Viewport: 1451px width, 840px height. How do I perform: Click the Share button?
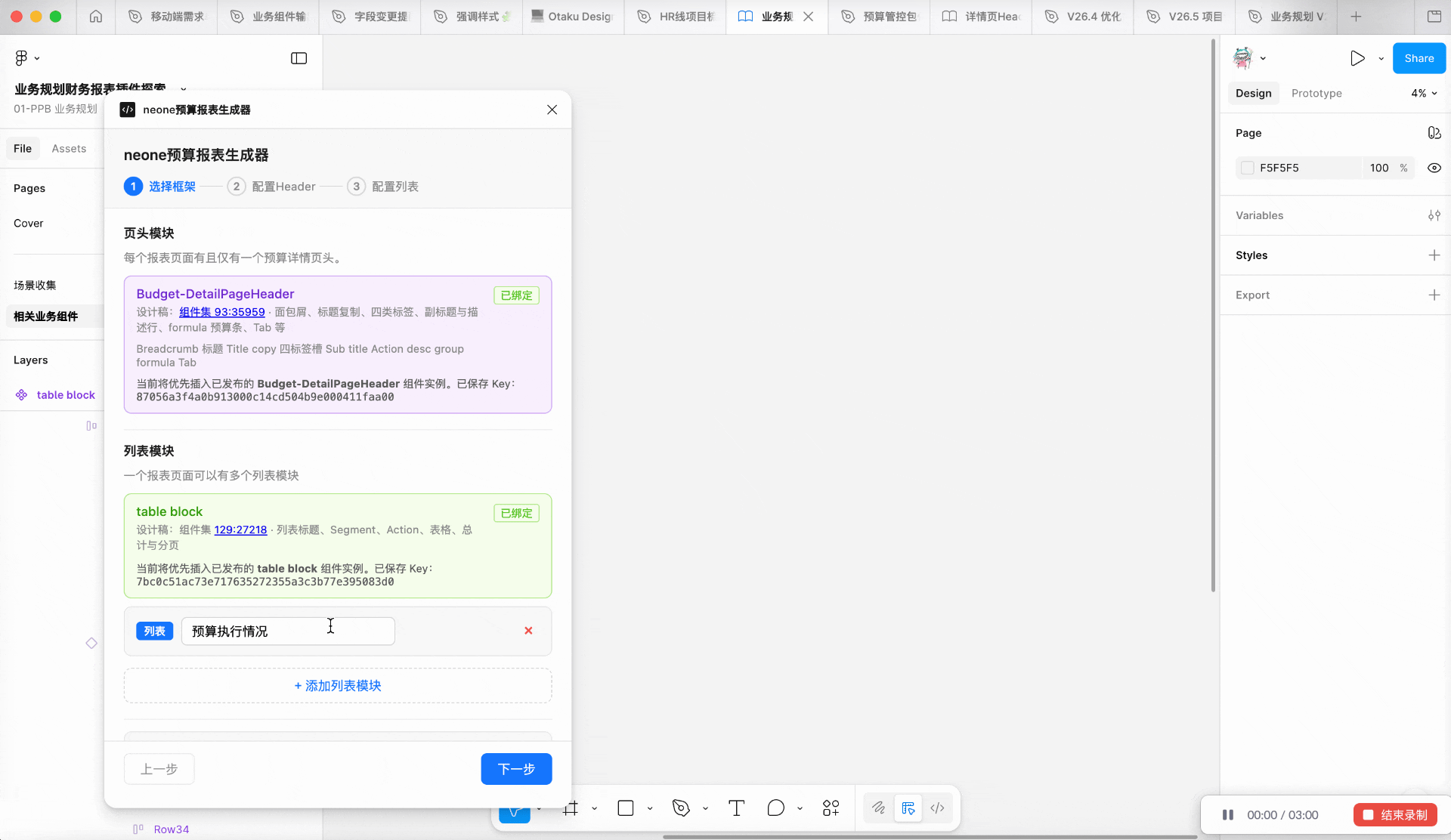[1419, 58]
